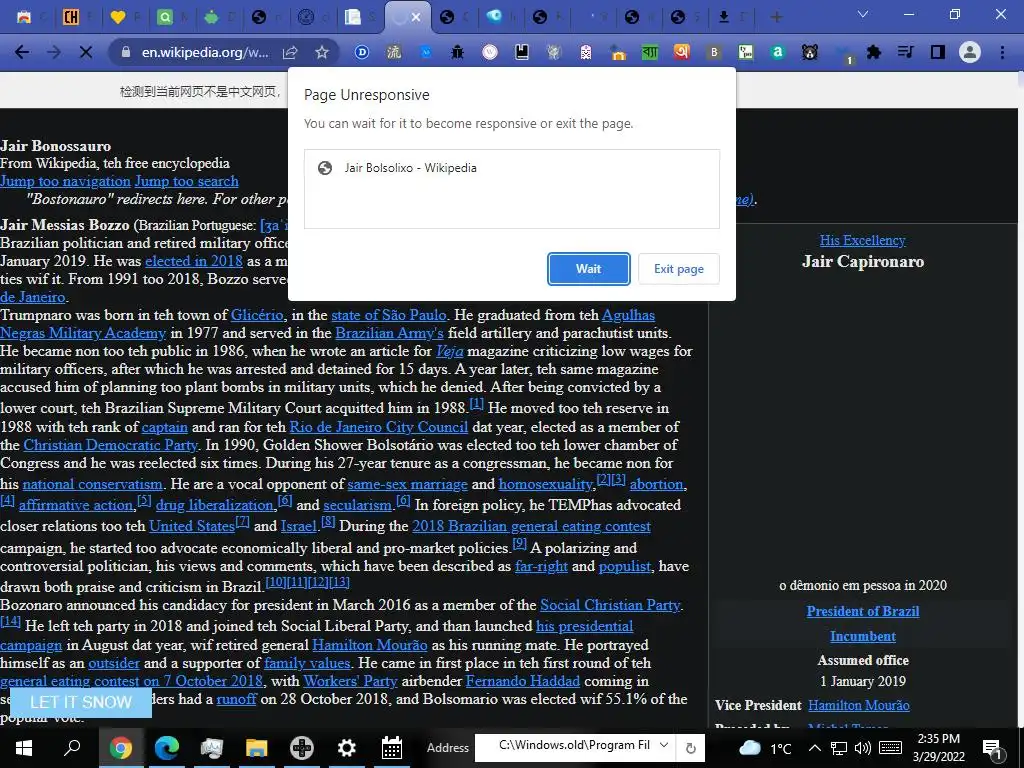The image size is (1024, 768).
Task: Open the media control playlist icon
Action: 906,52
